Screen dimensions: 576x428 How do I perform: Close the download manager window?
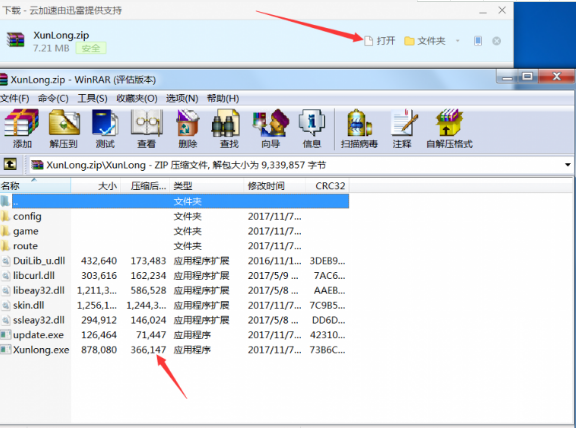(502, 10)
